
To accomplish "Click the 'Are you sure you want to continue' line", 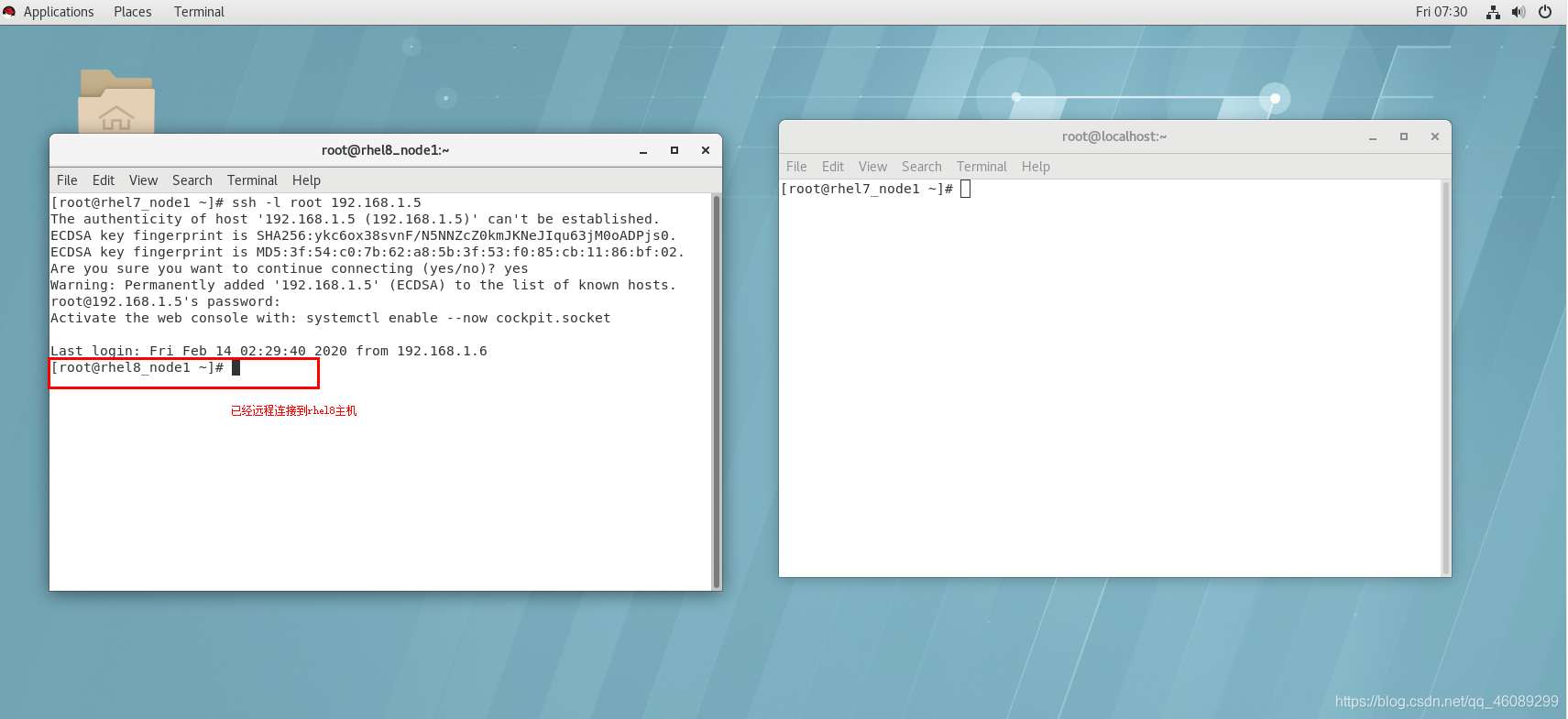I will point(290,268).
